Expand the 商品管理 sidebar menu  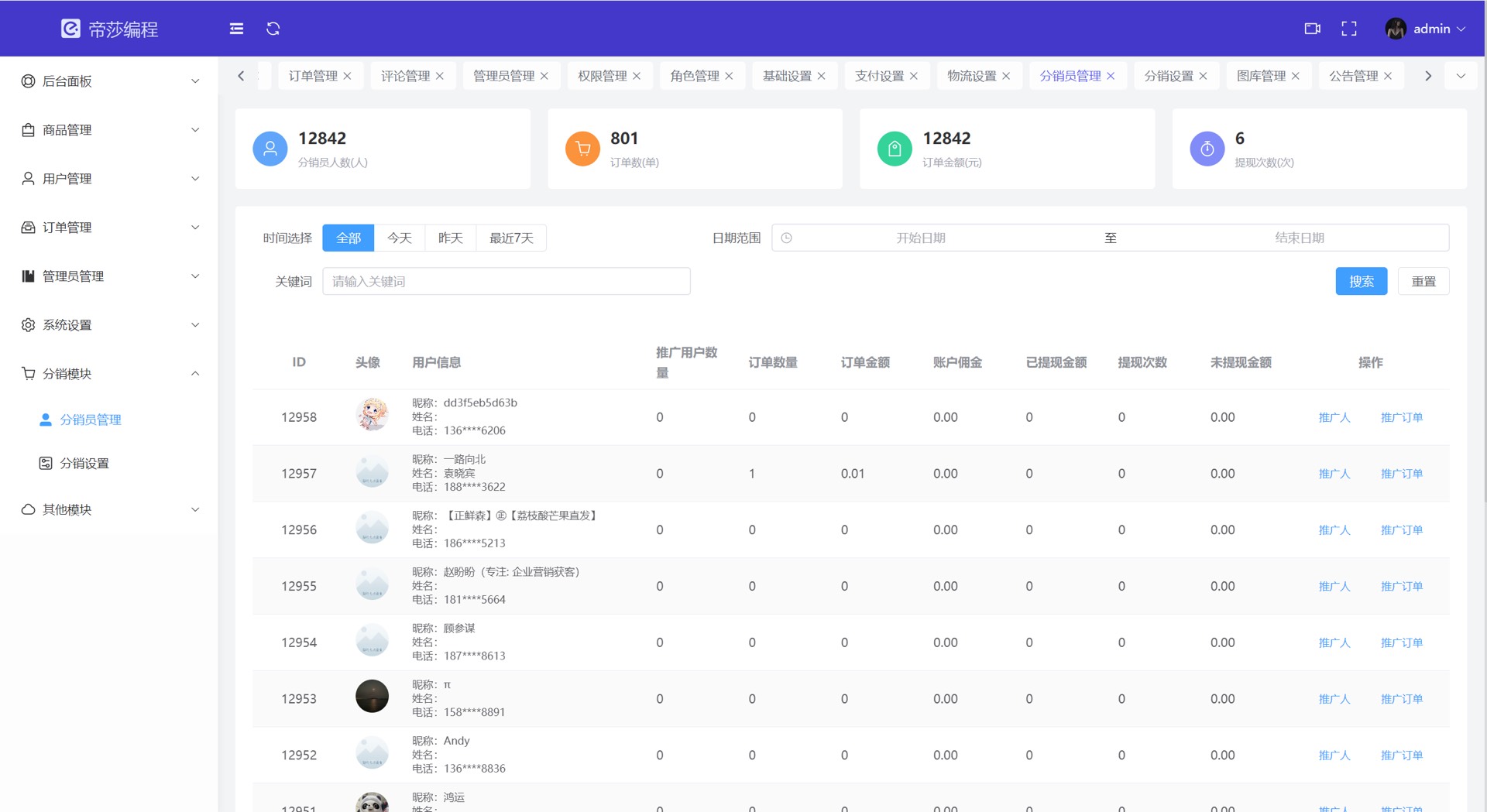pyautogui.click(x=108, y=130)
